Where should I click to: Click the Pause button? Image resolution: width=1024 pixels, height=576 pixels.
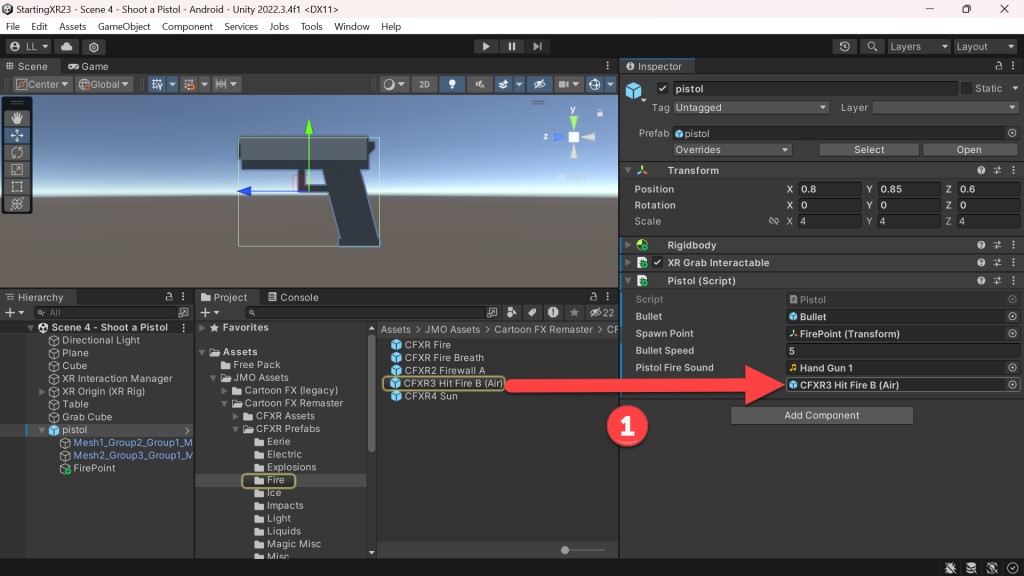click(511, 46)
